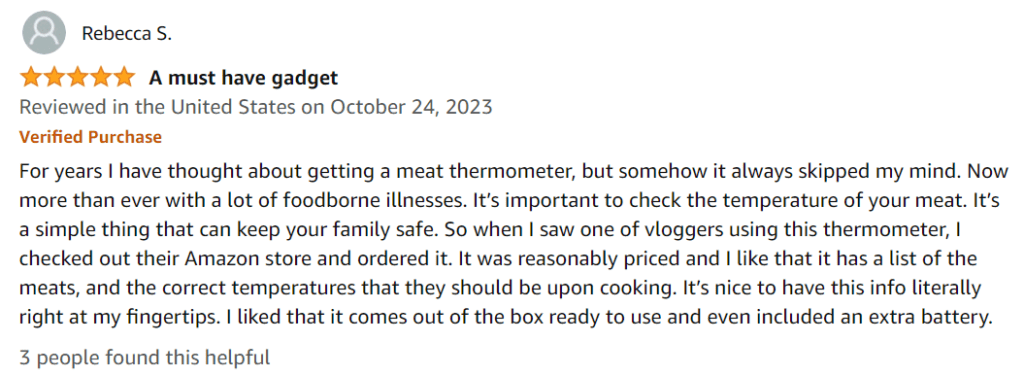The image size is (1024, 376).
Task: Select the fourth orange rating star
Action: (x=100, y=78)
